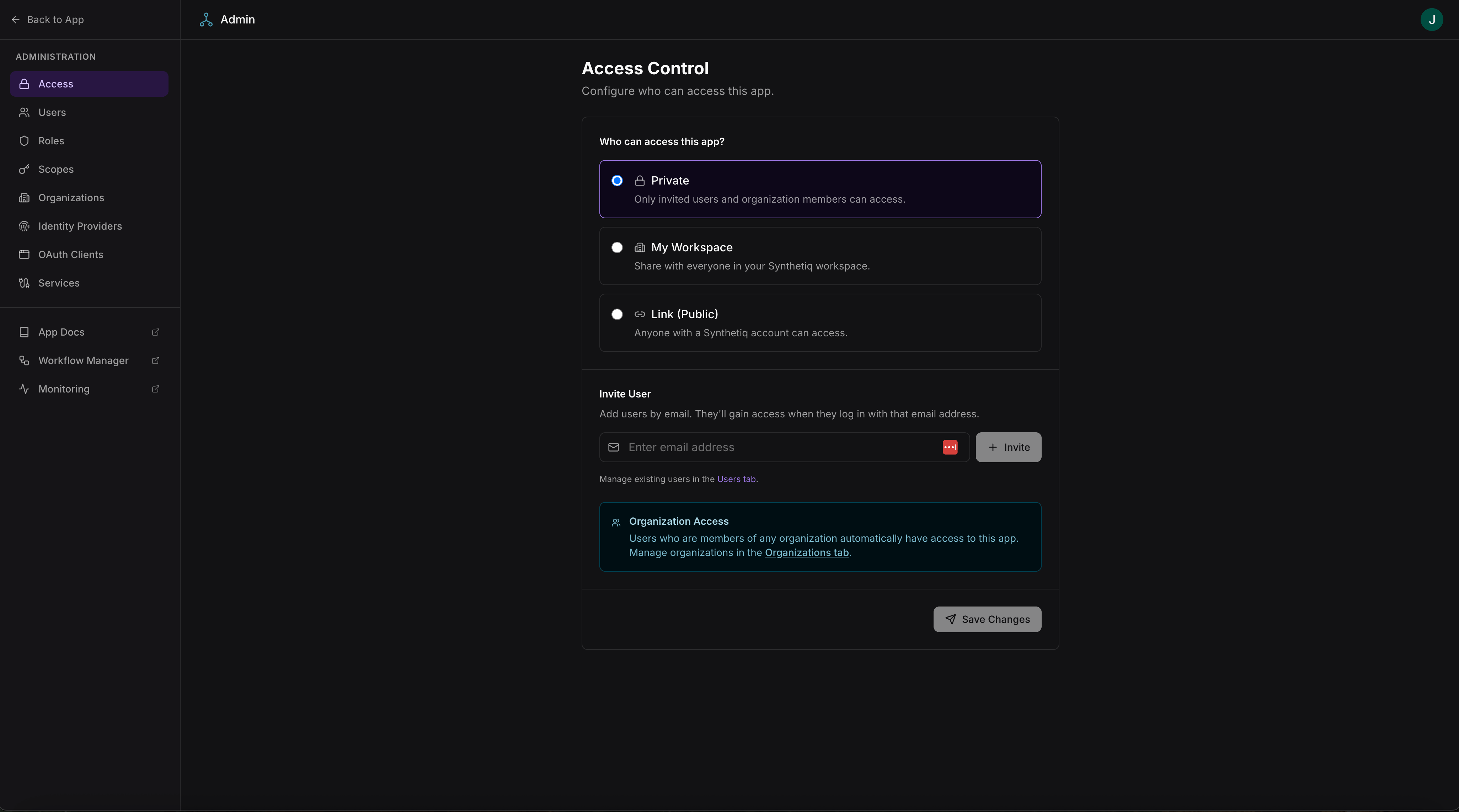Go to the Users admin page

(89, 112)
